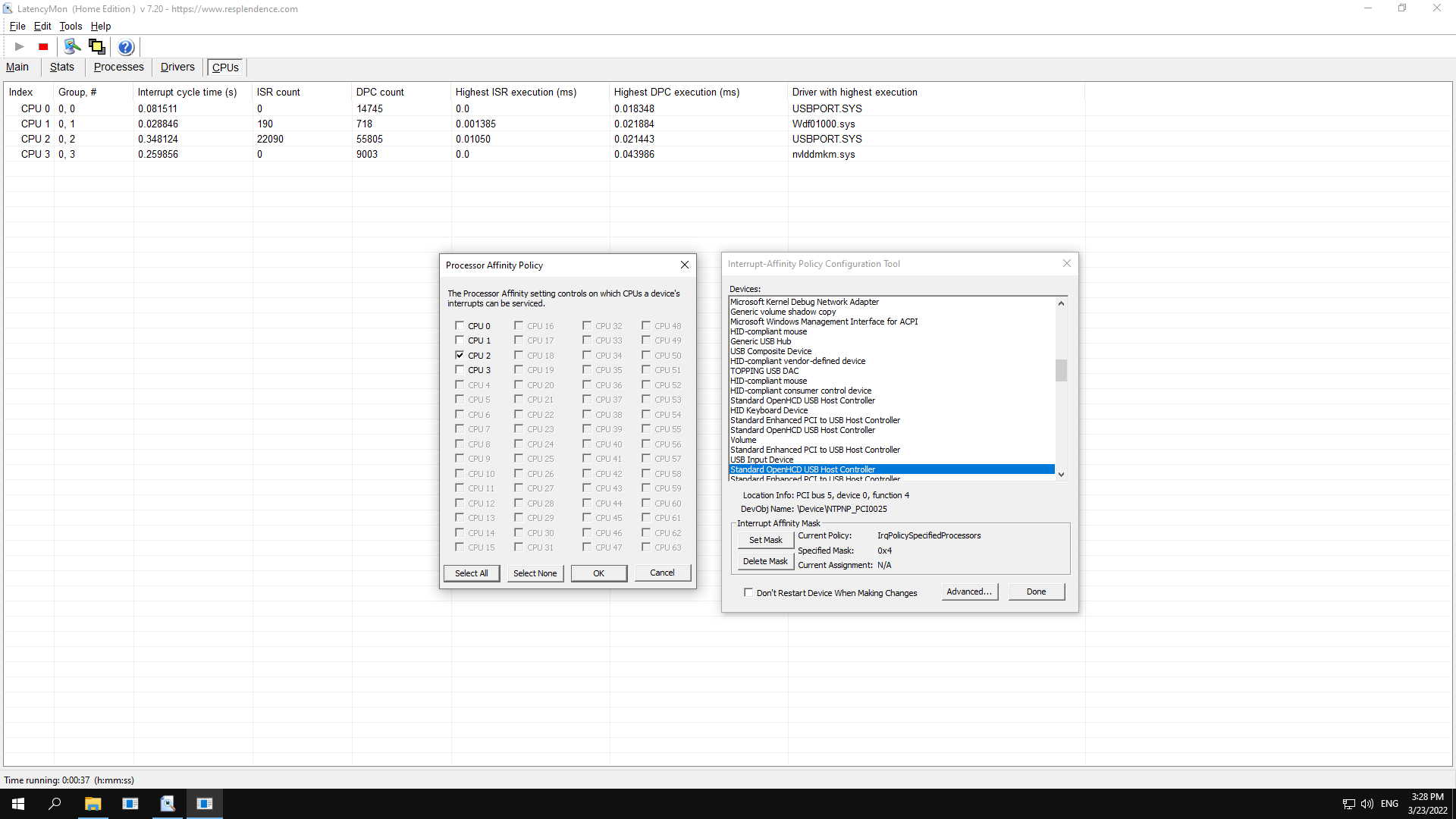Click ENG language indicator in tray
Viewport: 1456px width, 819px height.
pyautogui.click(x=1389, y=804)
